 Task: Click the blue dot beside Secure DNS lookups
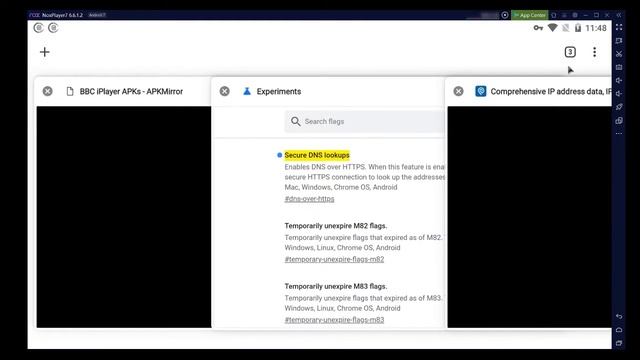(279, 155)
